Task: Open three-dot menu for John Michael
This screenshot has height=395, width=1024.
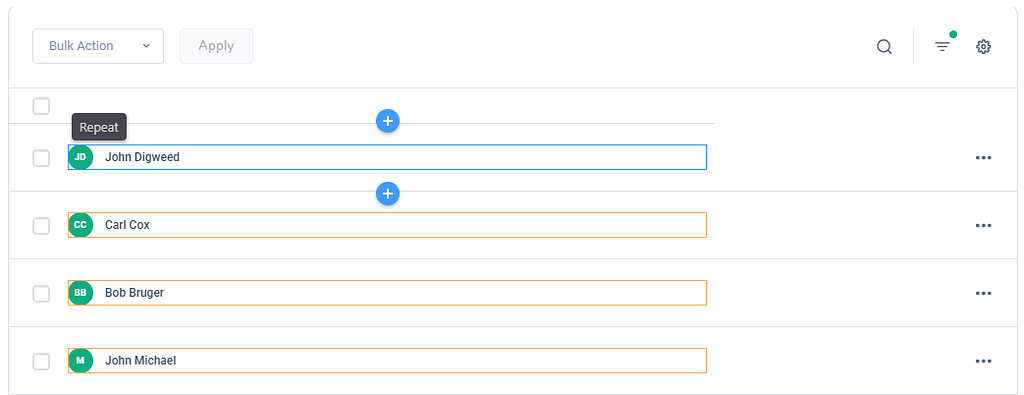Action: [x=984, y=361]
